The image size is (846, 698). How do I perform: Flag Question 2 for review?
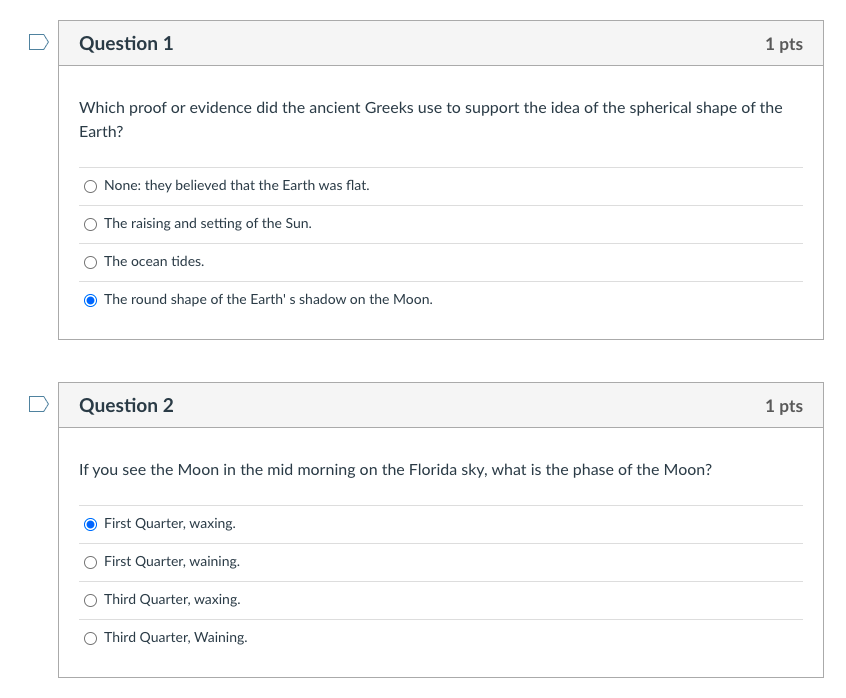(38, 405)
